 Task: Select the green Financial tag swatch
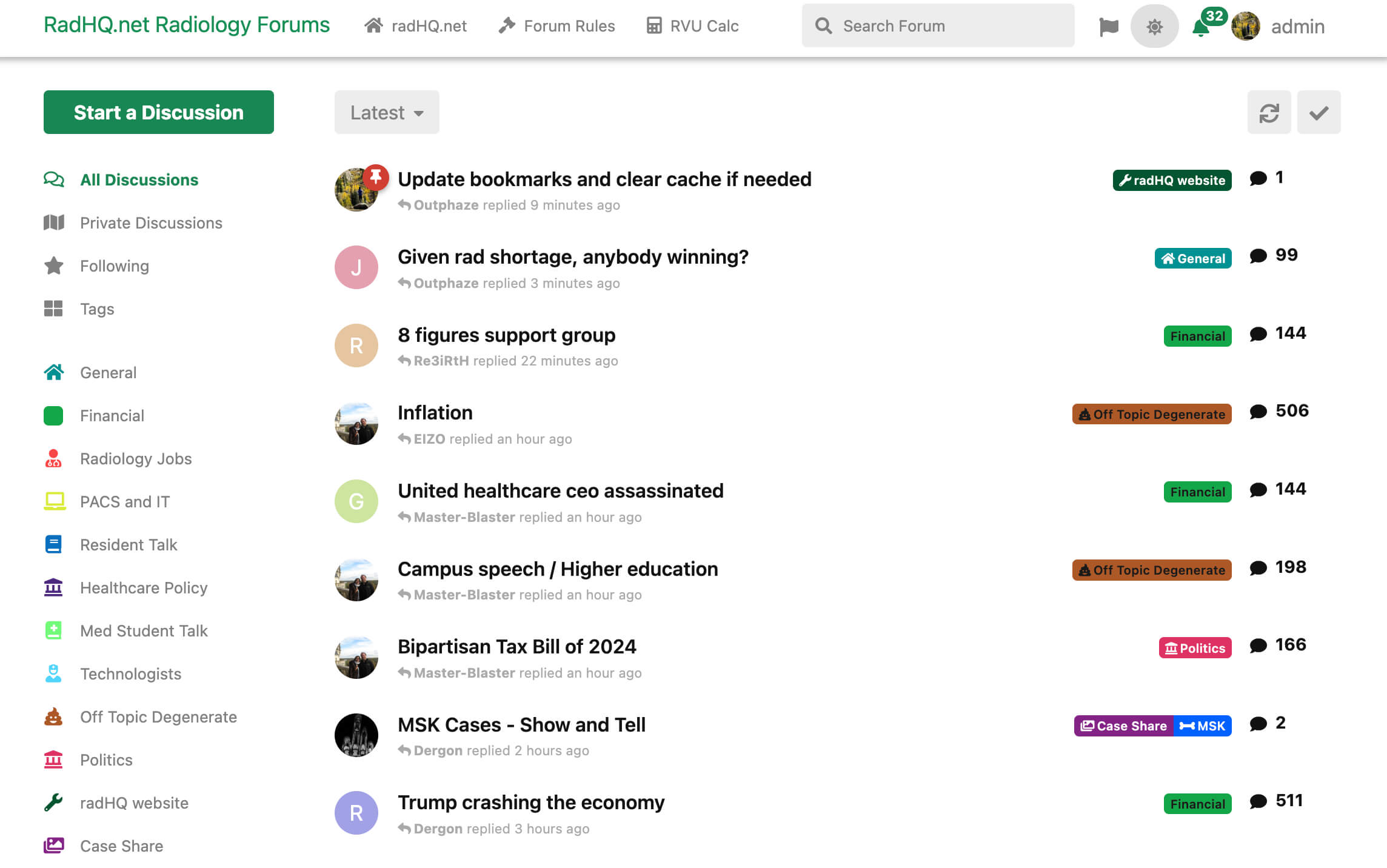[x=53, y=416]
